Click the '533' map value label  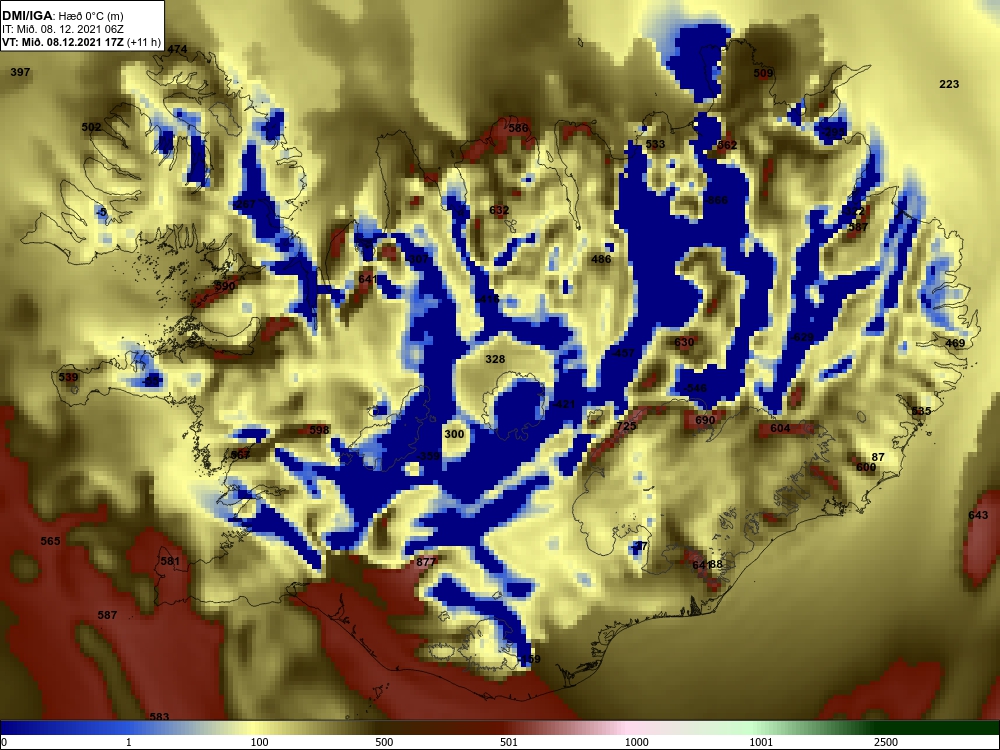click(x=655, y=144)
